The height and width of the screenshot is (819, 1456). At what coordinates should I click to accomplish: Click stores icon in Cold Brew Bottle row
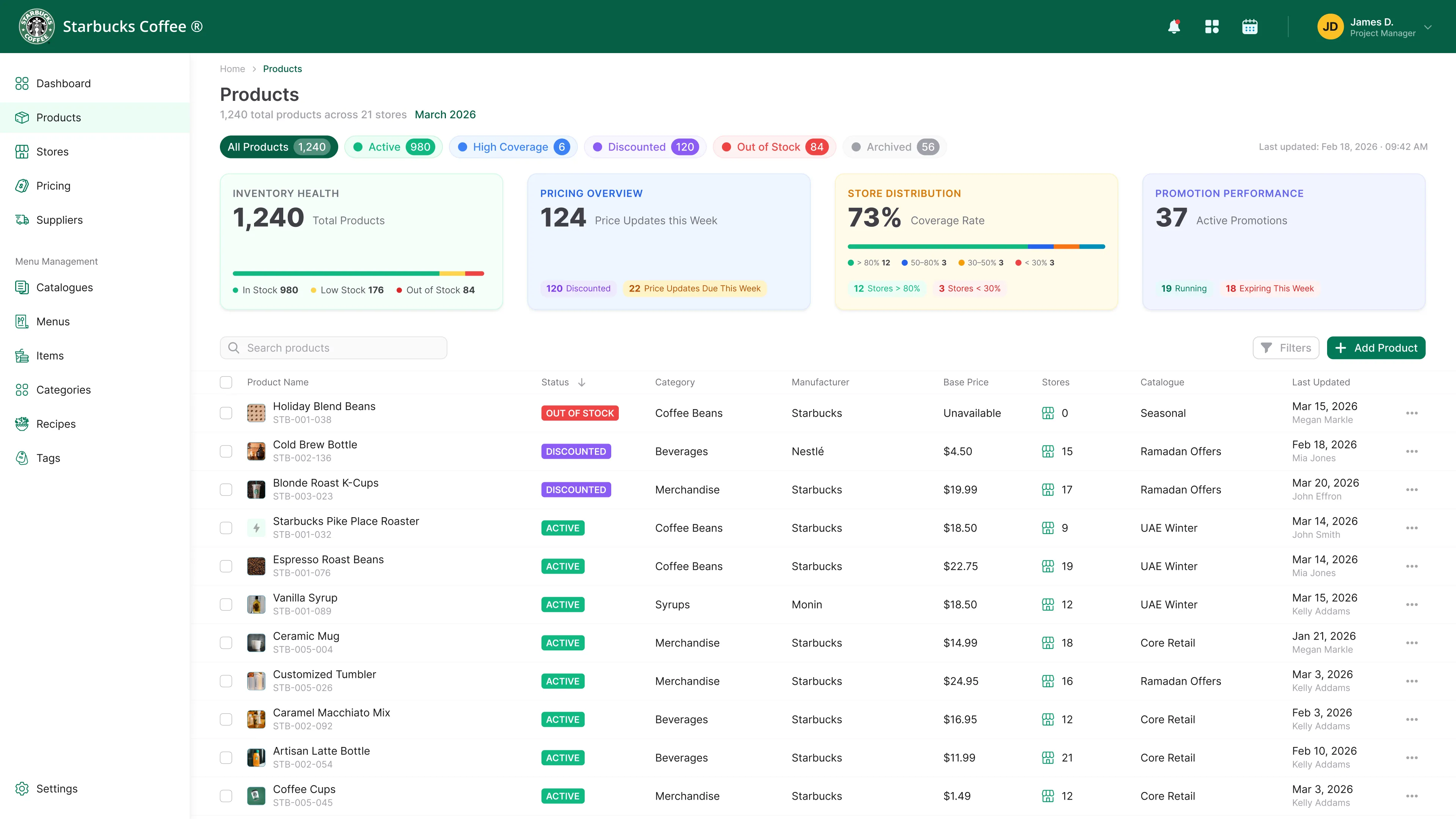click(1048, 452)
